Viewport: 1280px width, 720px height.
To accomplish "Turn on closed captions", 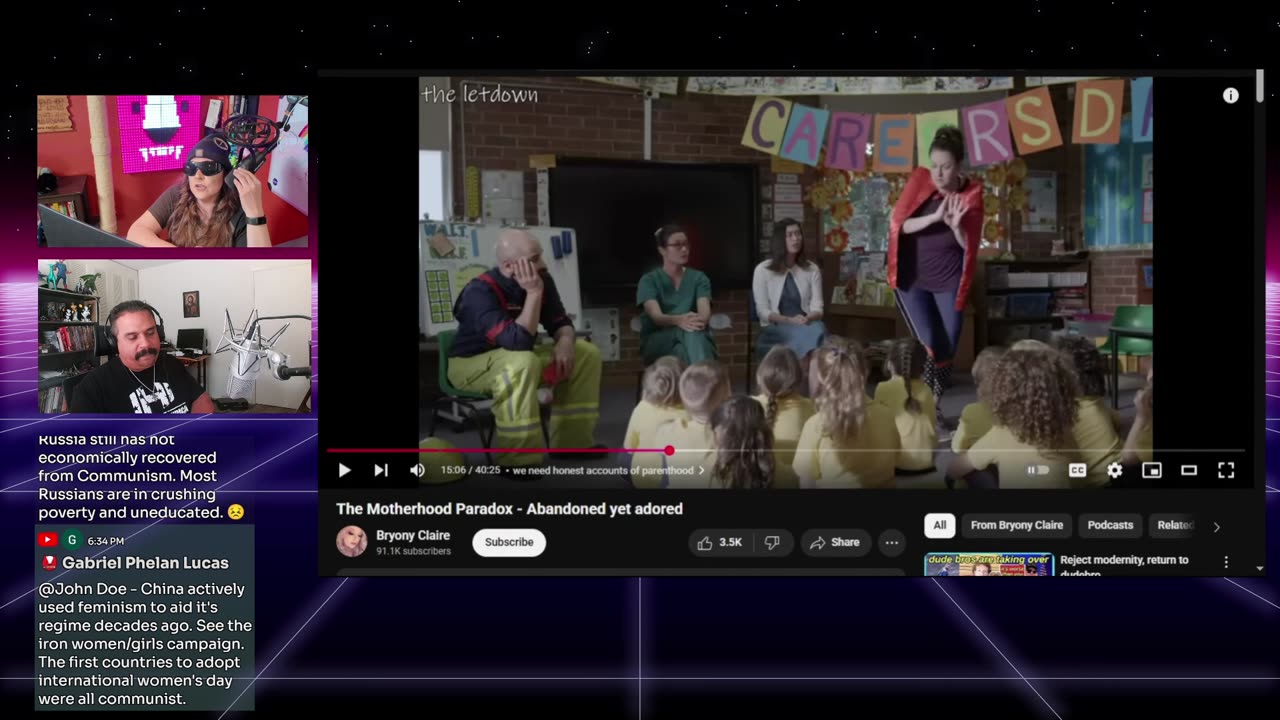I will [x=1077, y=470].
